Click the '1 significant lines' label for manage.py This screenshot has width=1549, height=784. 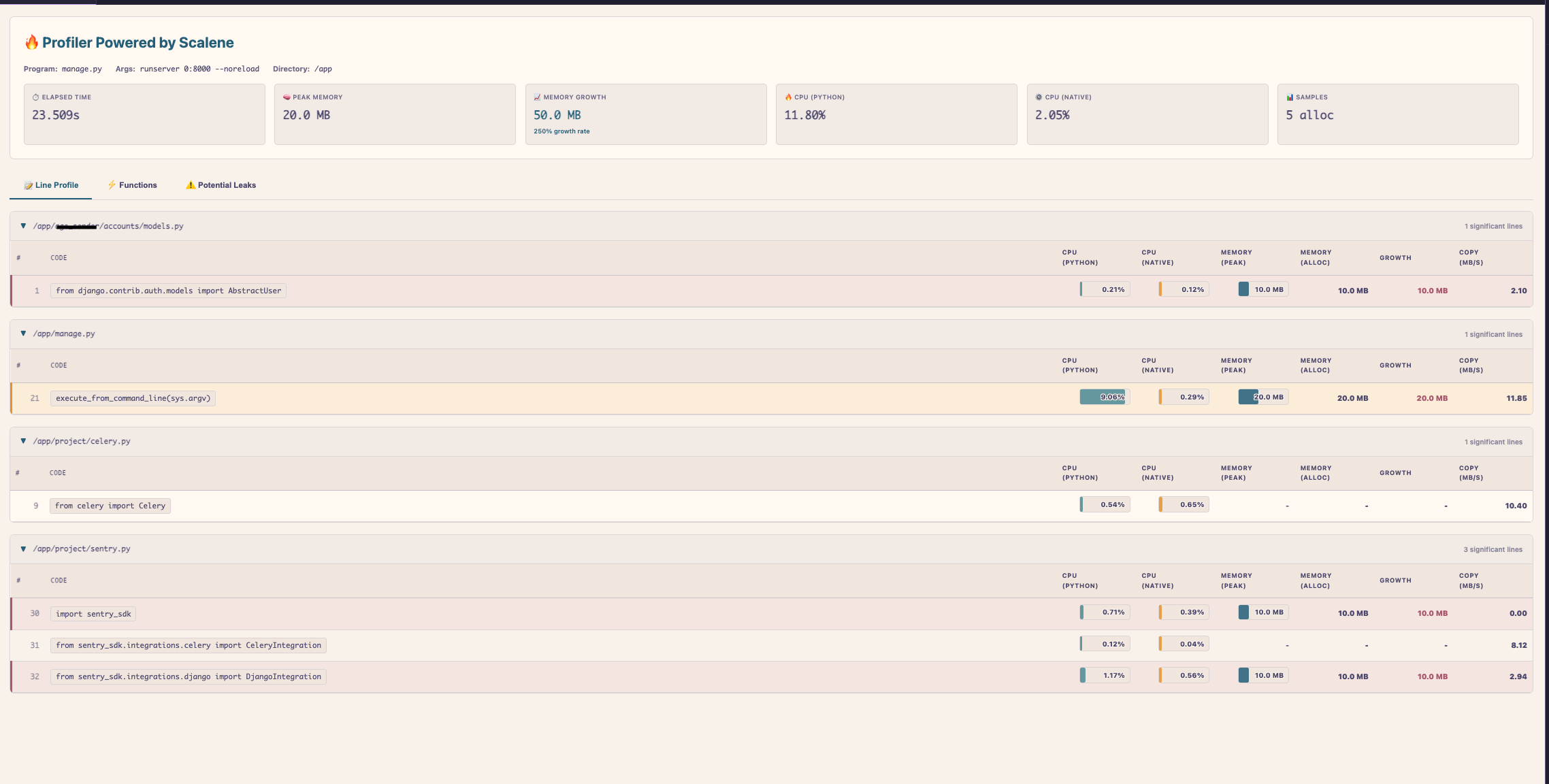pyautogui.click(x=1493, y=334)
